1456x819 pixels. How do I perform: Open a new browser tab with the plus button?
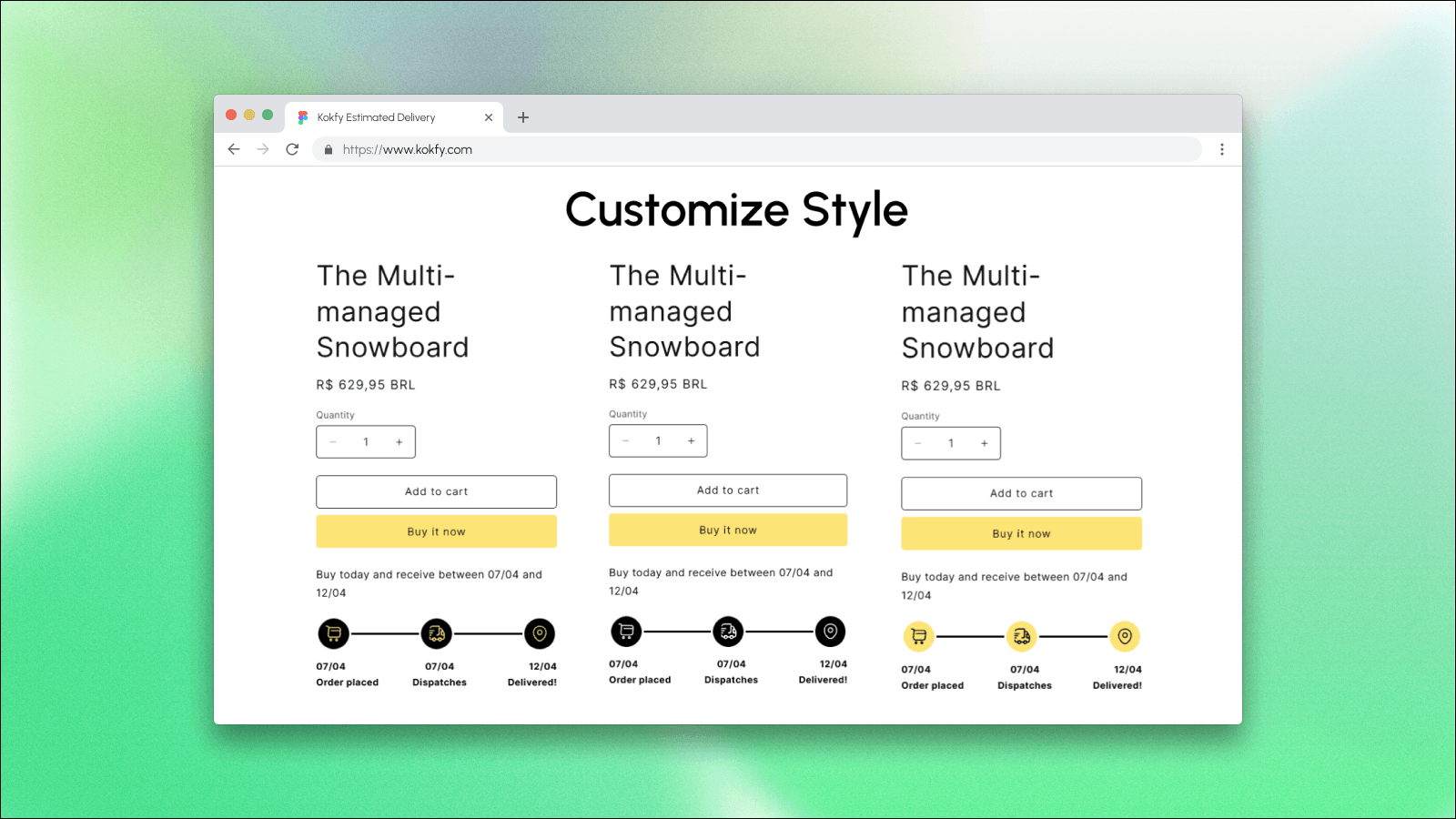click(x=523, y=116)
